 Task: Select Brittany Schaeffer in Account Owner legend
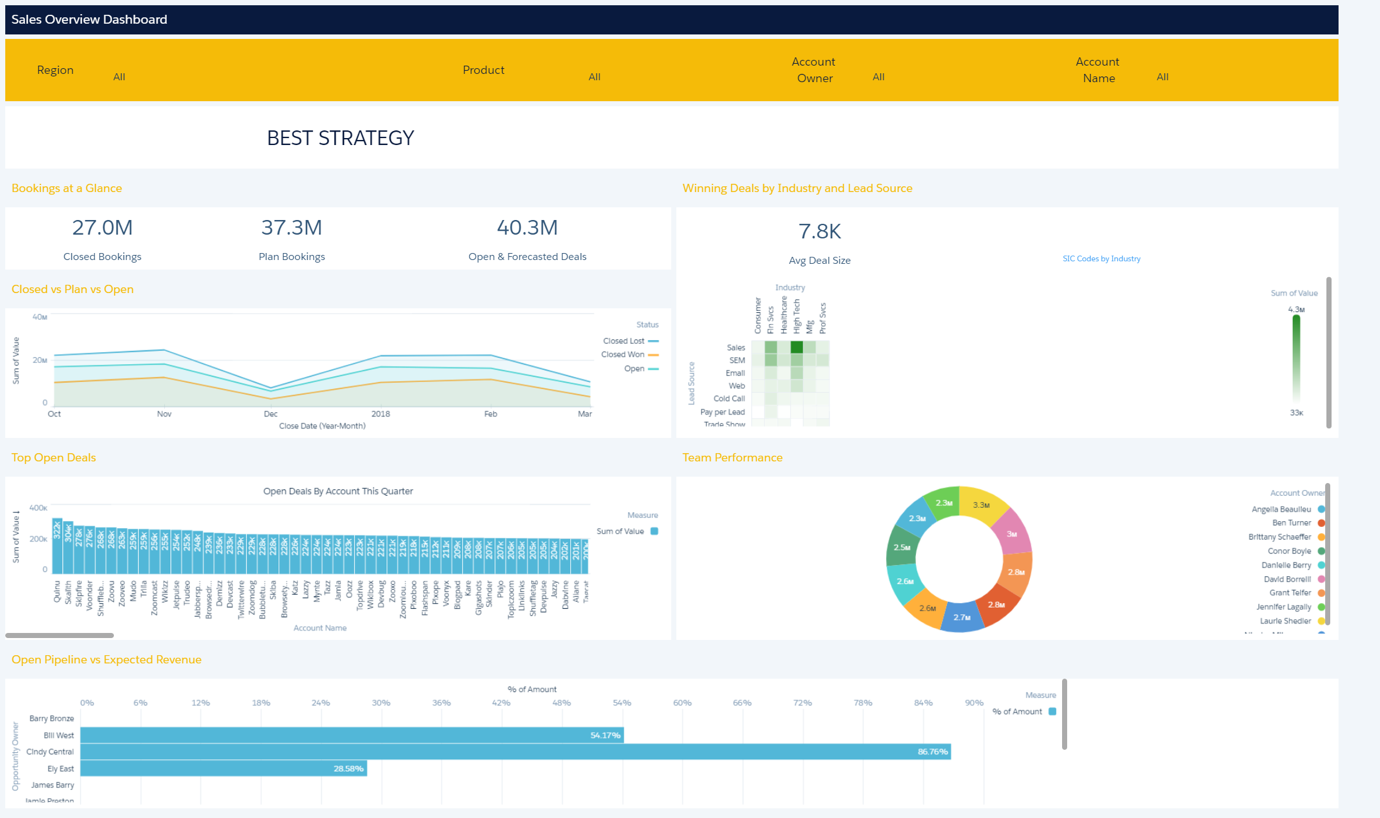pos(1287,537)
